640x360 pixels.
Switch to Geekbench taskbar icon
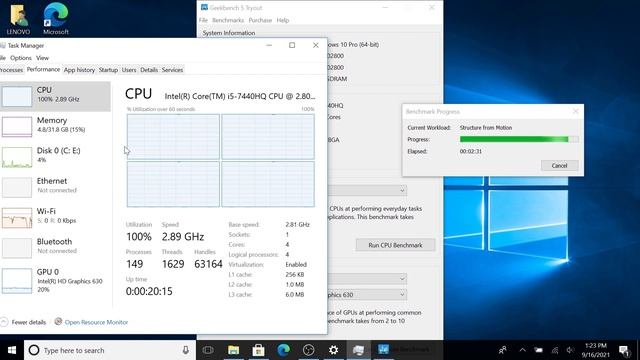point(384,350)
